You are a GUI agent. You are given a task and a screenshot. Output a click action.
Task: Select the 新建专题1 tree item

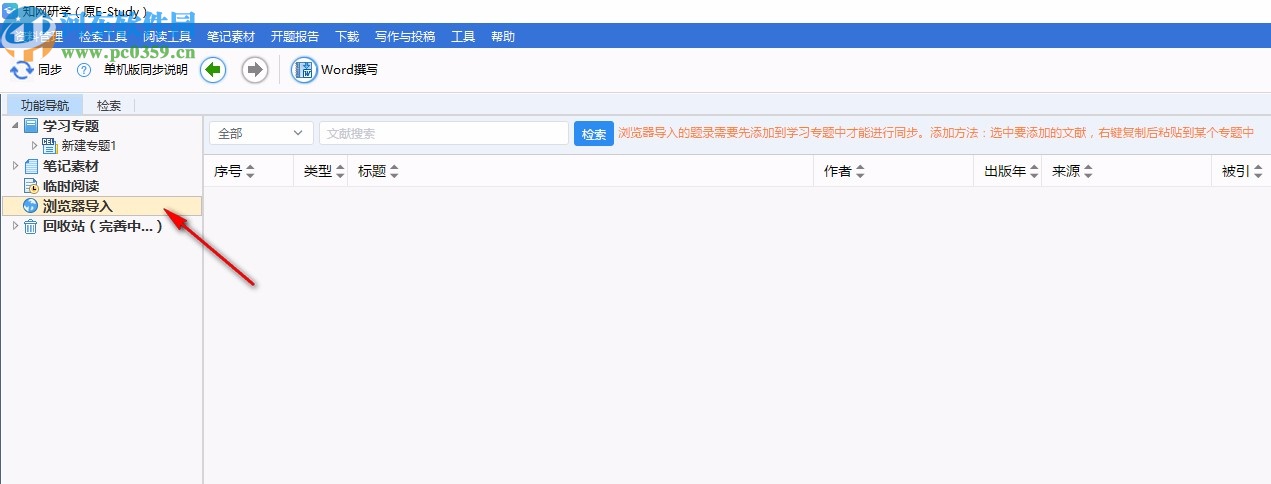tap(89, 146)
